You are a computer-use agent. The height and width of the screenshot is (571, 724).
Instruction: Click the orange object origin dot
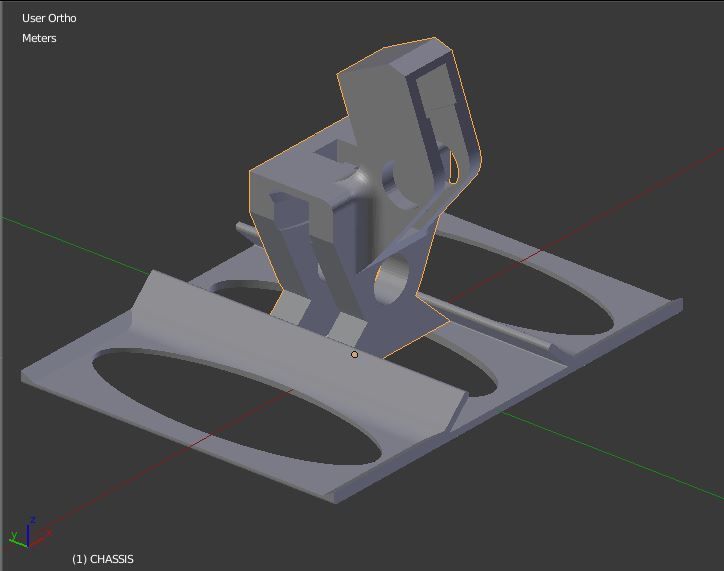(x=354, y=355)
